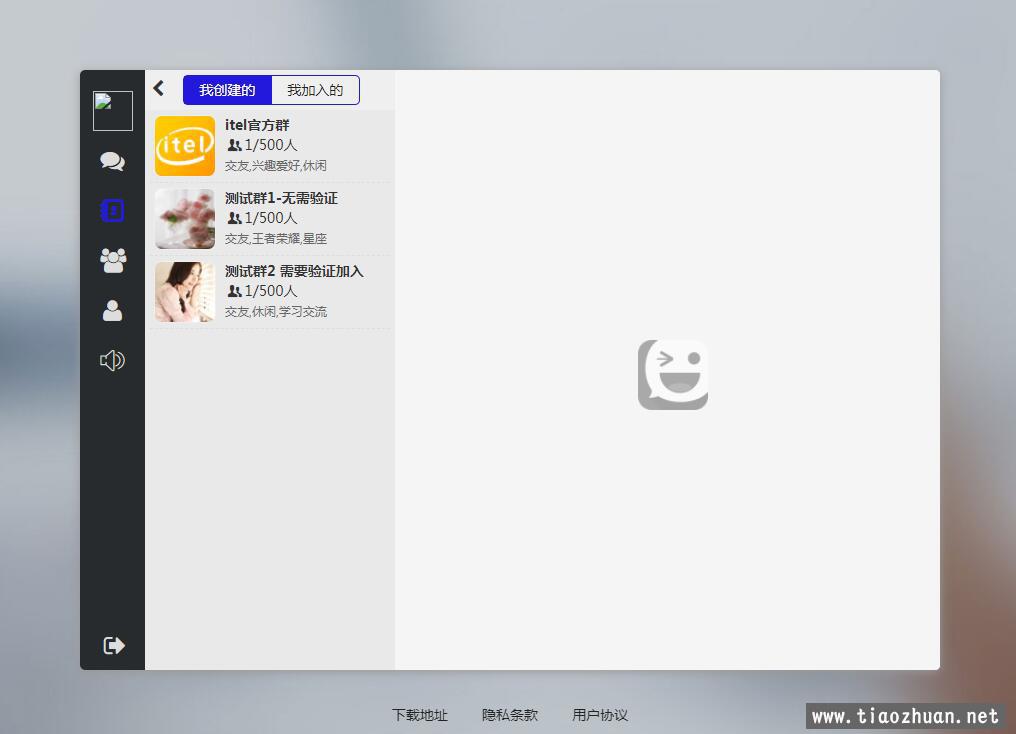Select the blue address book icon
This screenshot has width=1016, height=734.
coord(113,211)
